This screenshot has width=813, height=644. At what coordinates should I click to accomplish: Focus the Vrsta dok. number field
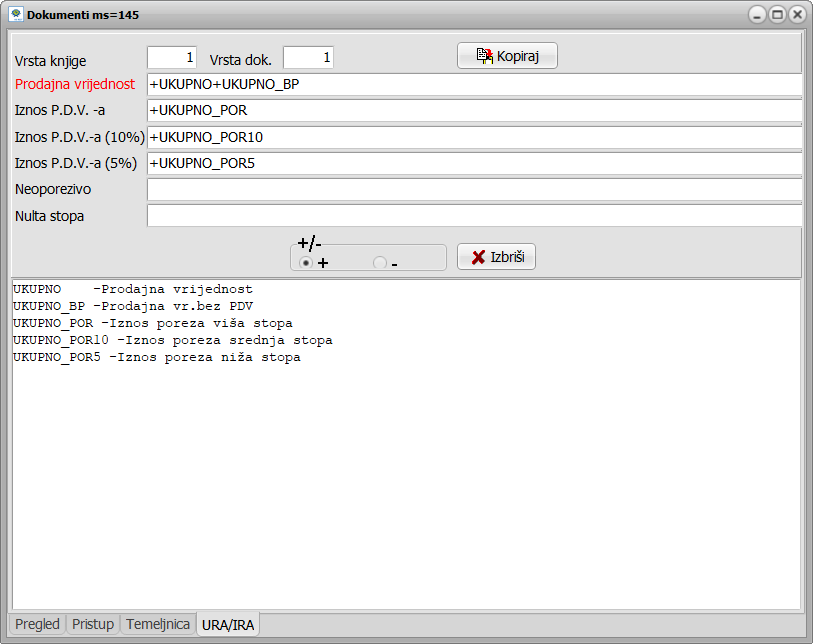pyautogui.click(x=308, y=58)
